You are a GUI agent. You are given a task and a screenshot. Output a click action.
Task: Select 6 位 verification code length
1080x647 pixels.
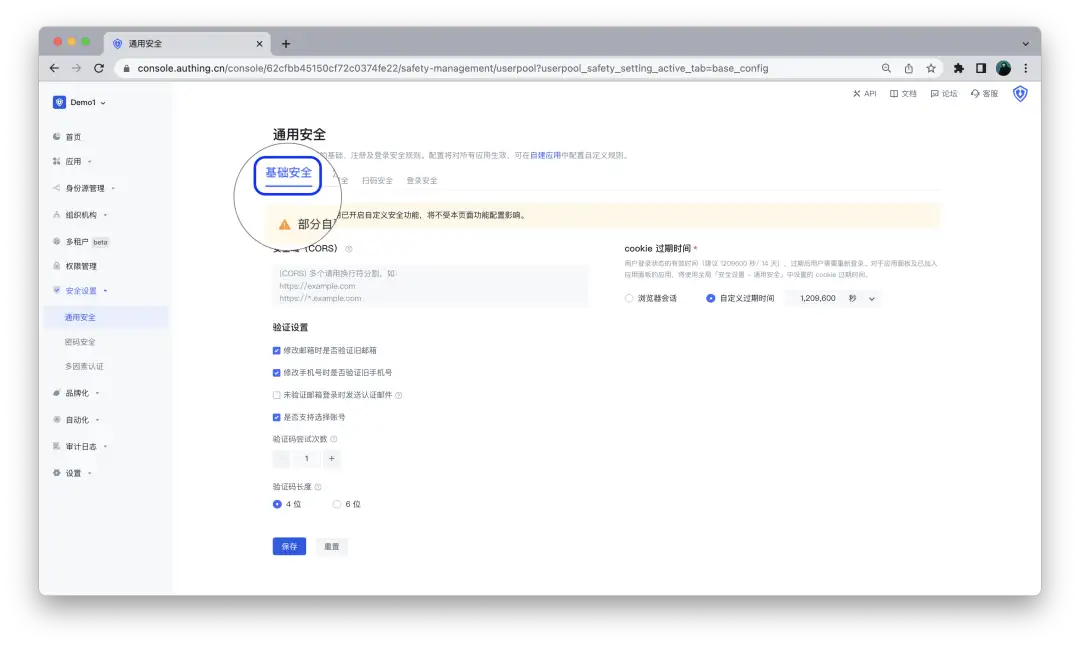click(x=346, y=504)
